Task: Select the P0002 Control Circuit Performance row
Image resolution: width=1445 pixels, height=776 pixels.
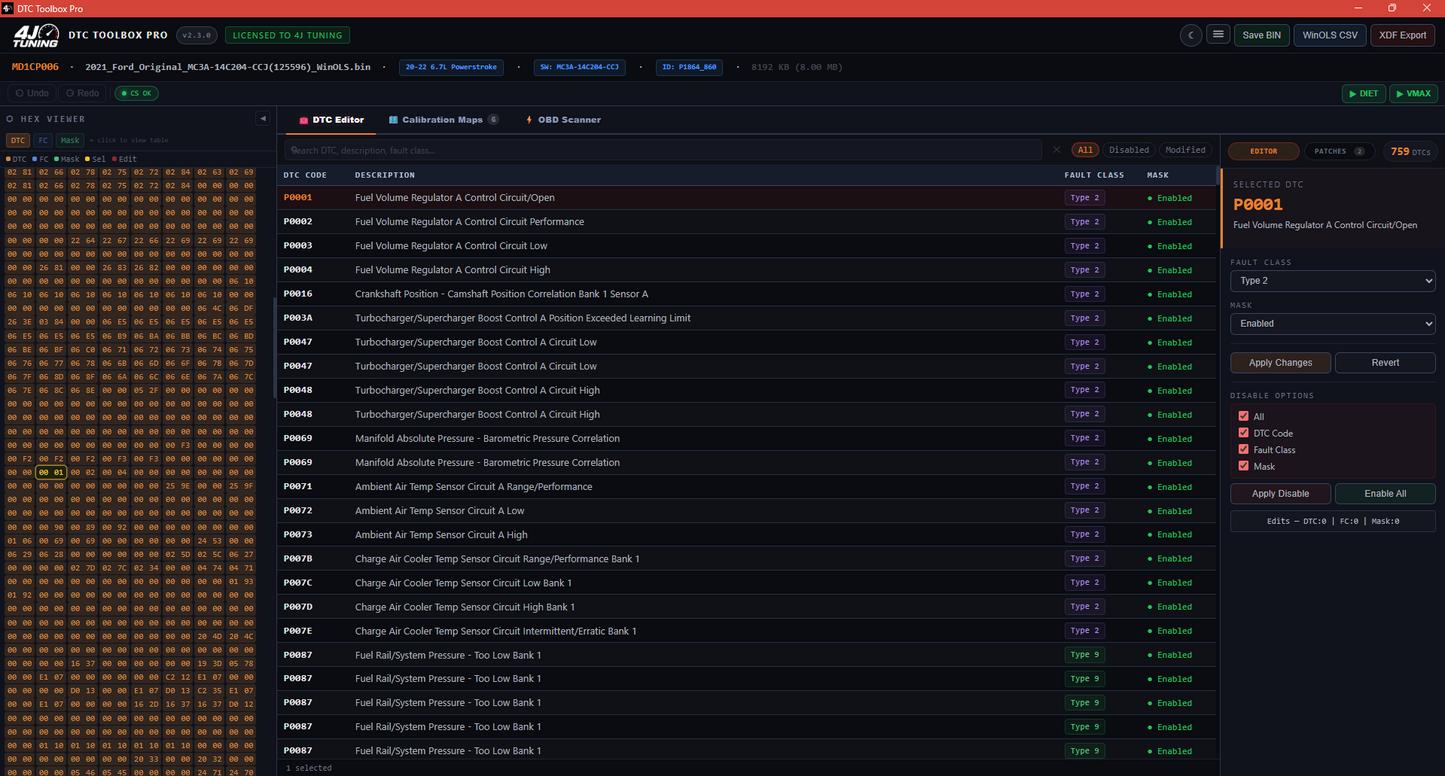Action: click(746, 222)
